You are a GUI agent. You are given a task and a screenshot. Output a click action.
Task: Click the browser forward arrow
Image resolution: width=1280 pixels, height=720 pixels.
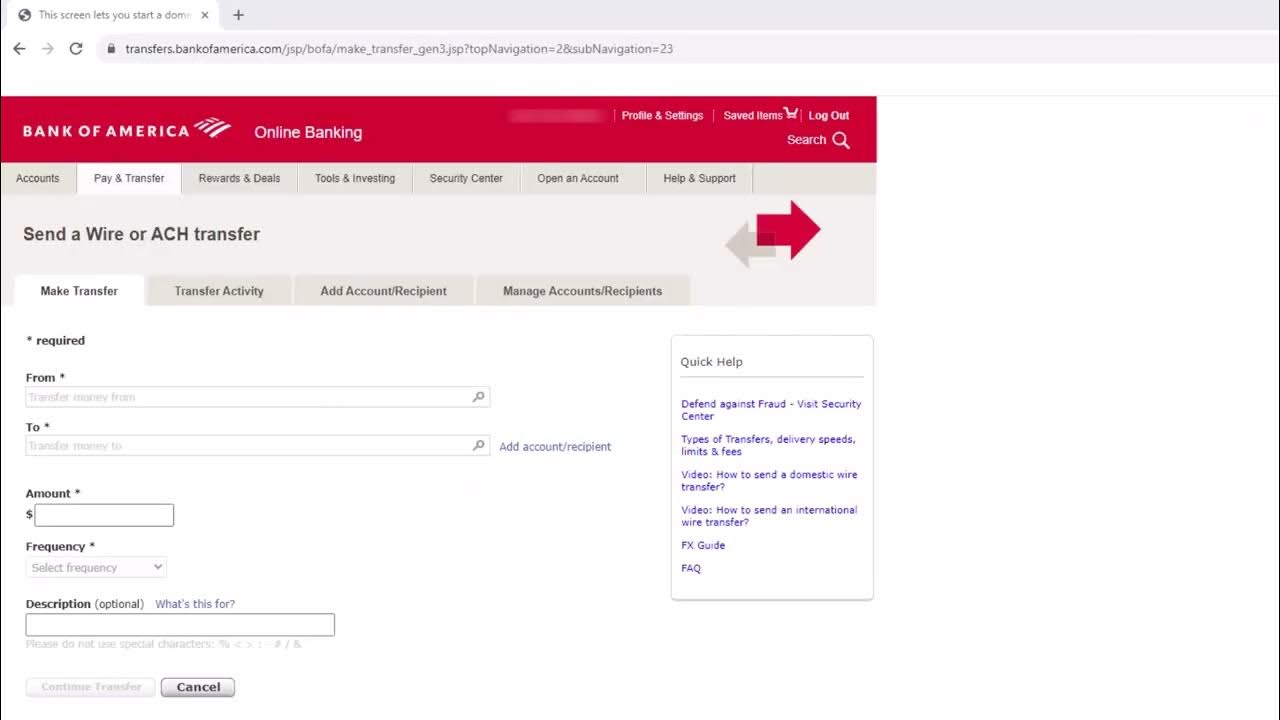click(x=47, y=48)
